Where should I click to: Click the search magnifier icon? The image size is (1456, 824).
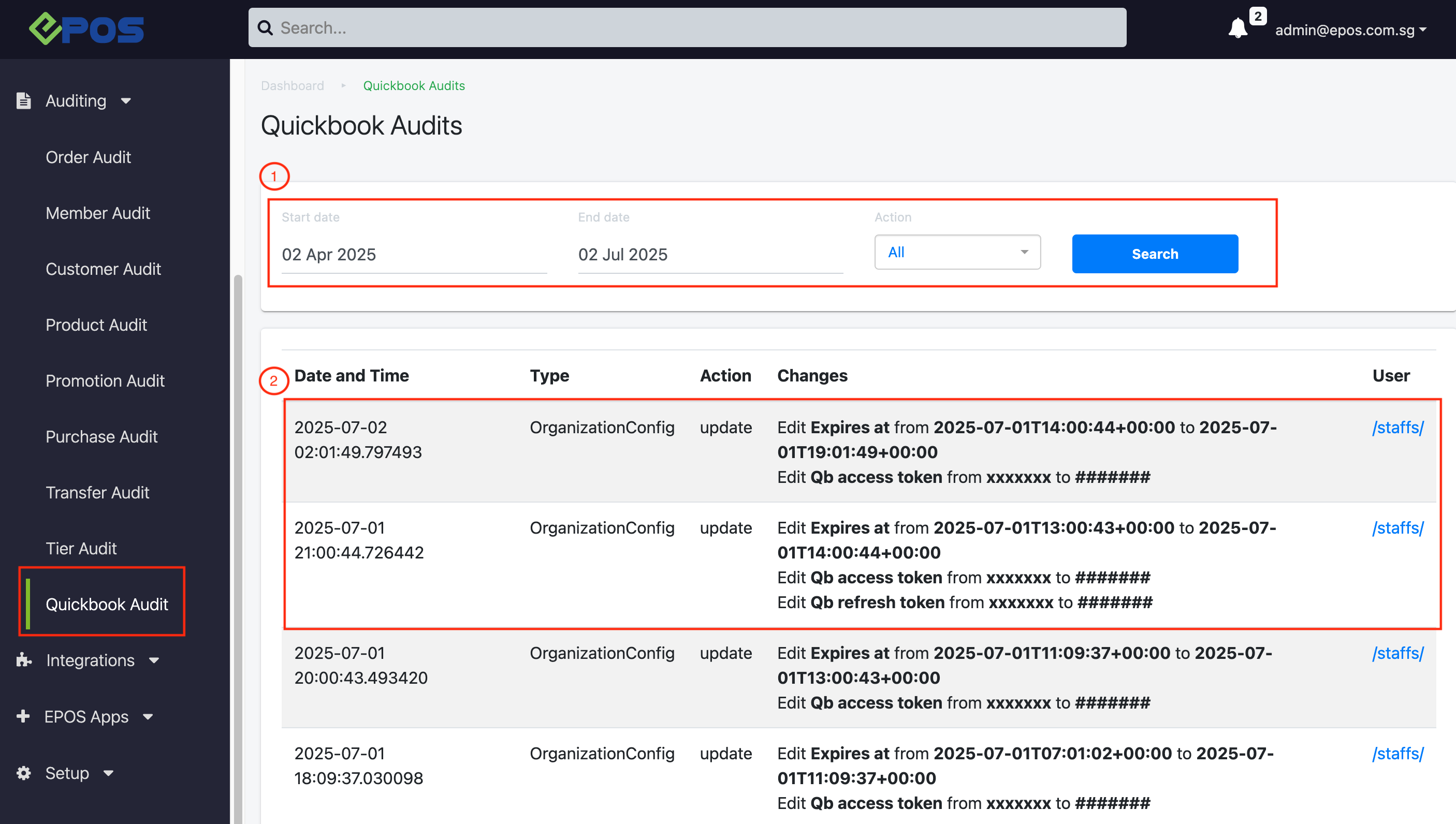click(x=265, y=28)
